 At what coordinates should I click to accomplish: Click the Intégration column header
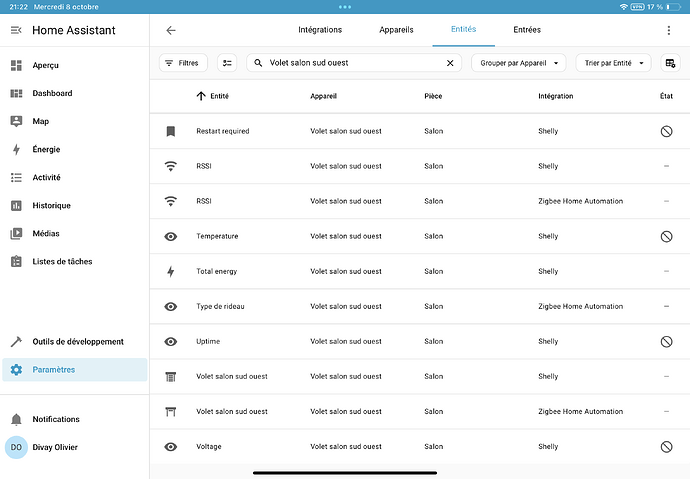(555, 96)
